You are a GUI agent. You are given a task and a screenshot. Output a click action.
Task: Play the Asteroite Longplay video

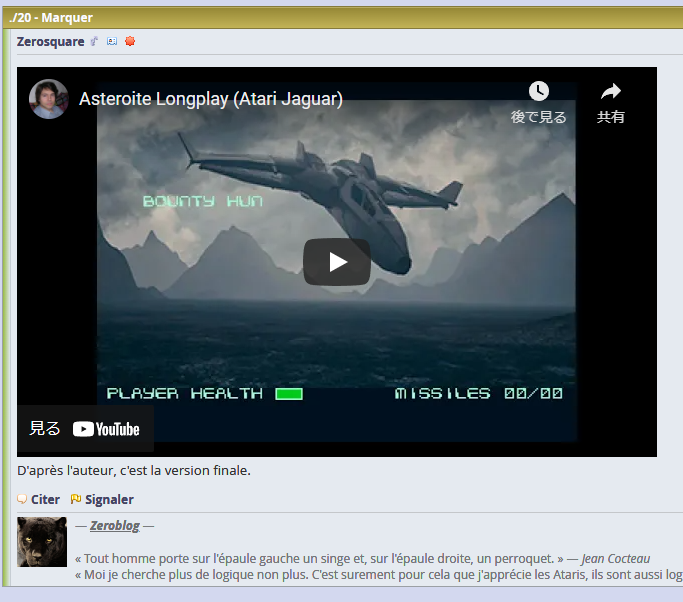[x=337, y=262]
